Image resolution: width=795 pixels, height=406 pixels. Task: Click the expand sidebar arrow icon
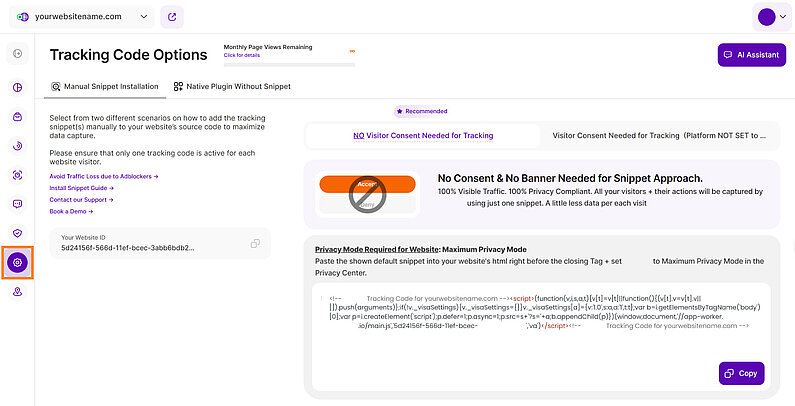(x=17, y=53)
